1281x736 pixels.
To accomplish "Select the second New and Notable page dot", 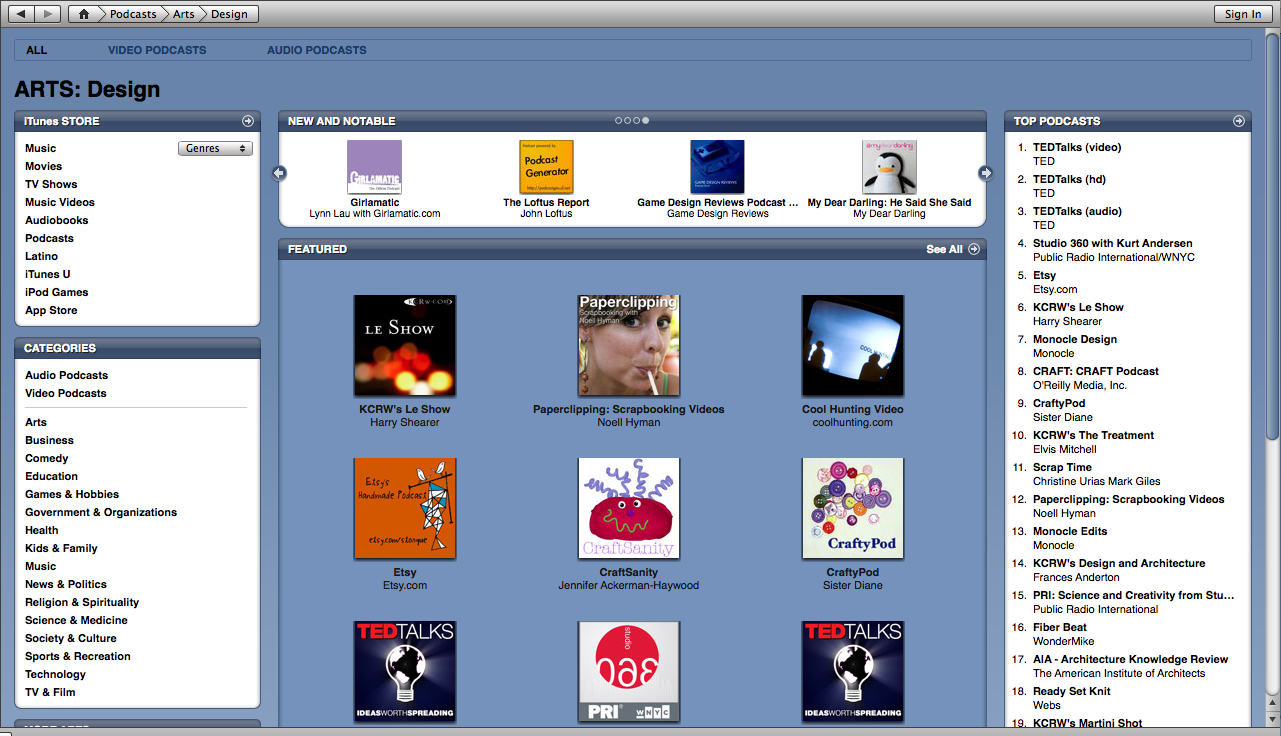I will coord(628,121).
